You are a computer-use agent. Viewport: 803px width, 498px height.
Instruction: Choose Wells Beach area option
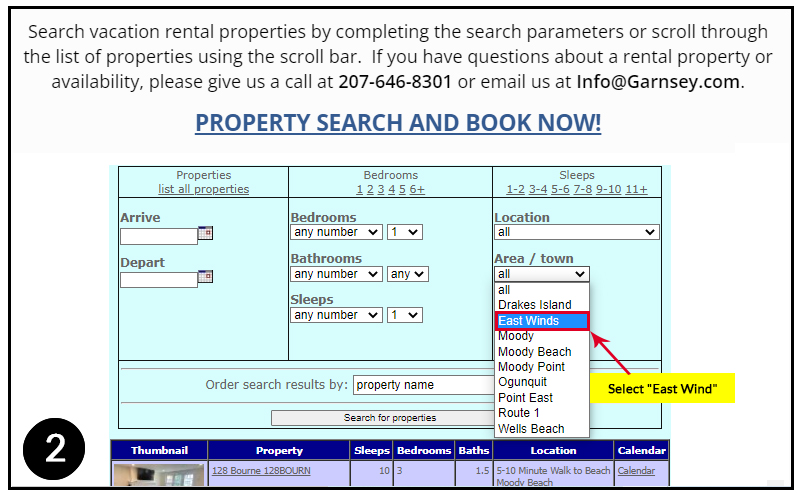(531, 429)
